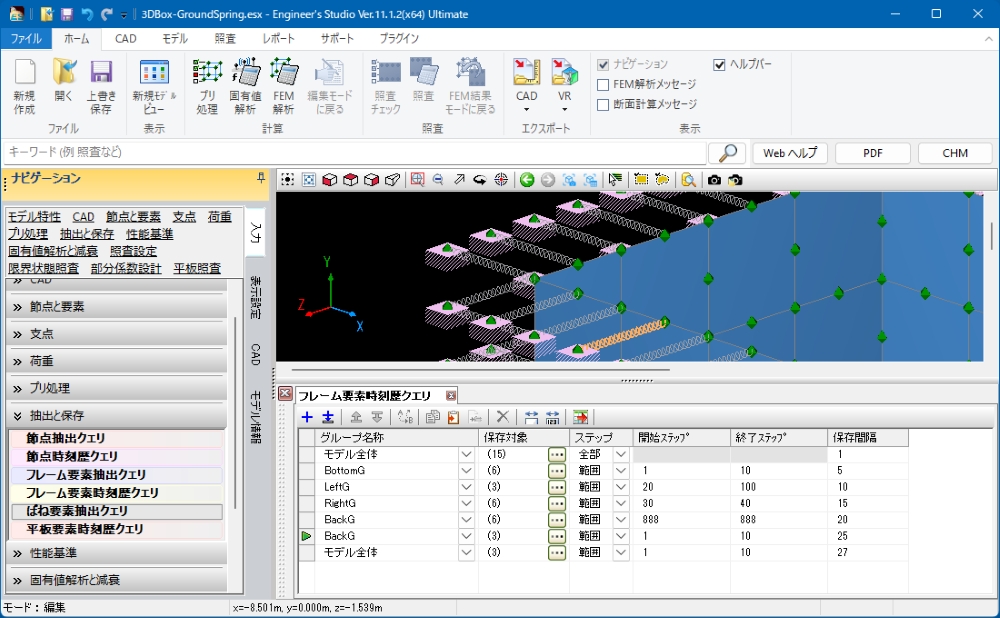Save with the 上書き保存 floppy icon
Screen dimensions: 1000x618
click(101, 87)
